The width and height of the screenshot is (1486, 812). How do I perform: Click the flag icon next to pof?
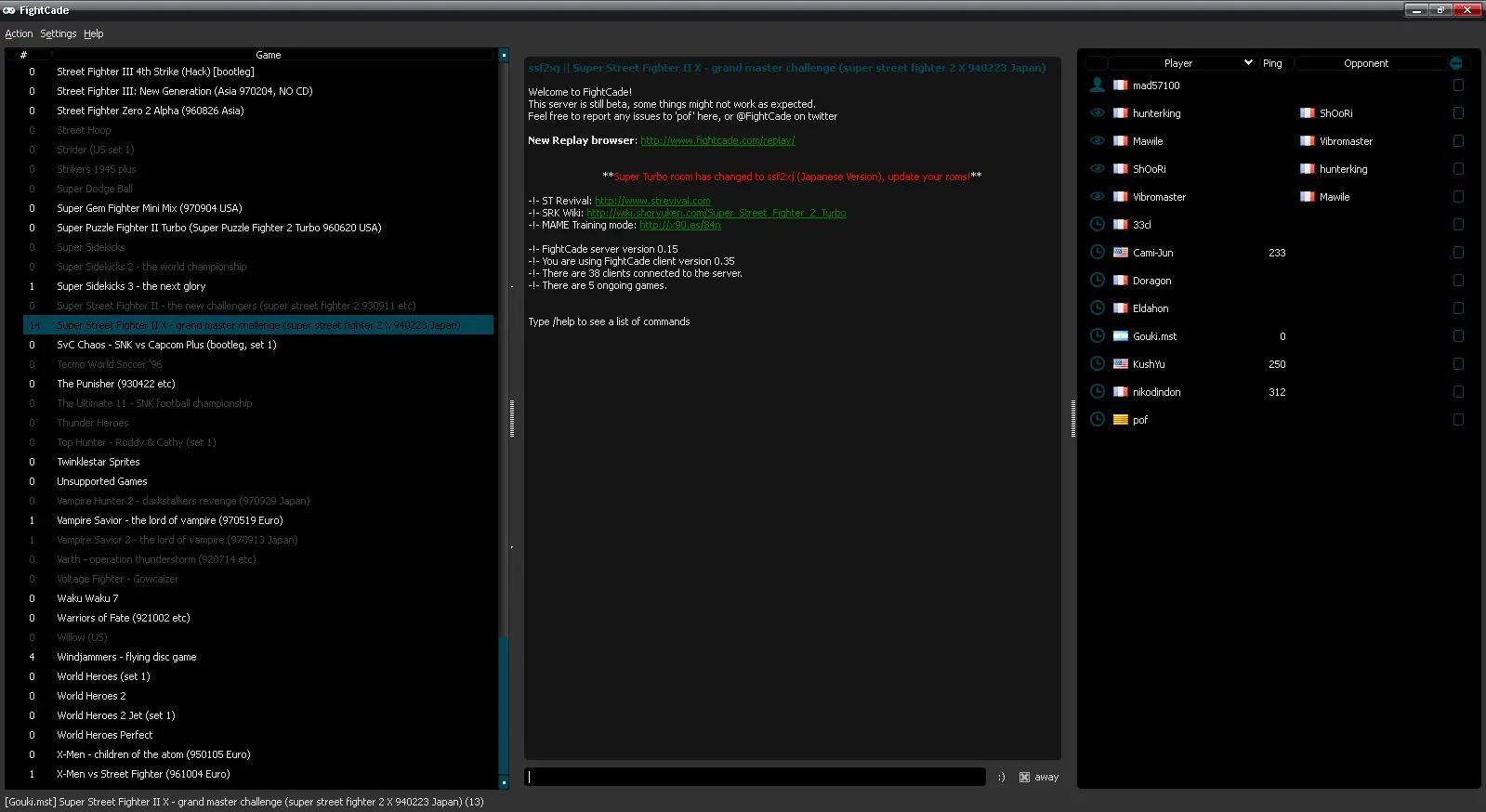click(x=1121, y=420)
